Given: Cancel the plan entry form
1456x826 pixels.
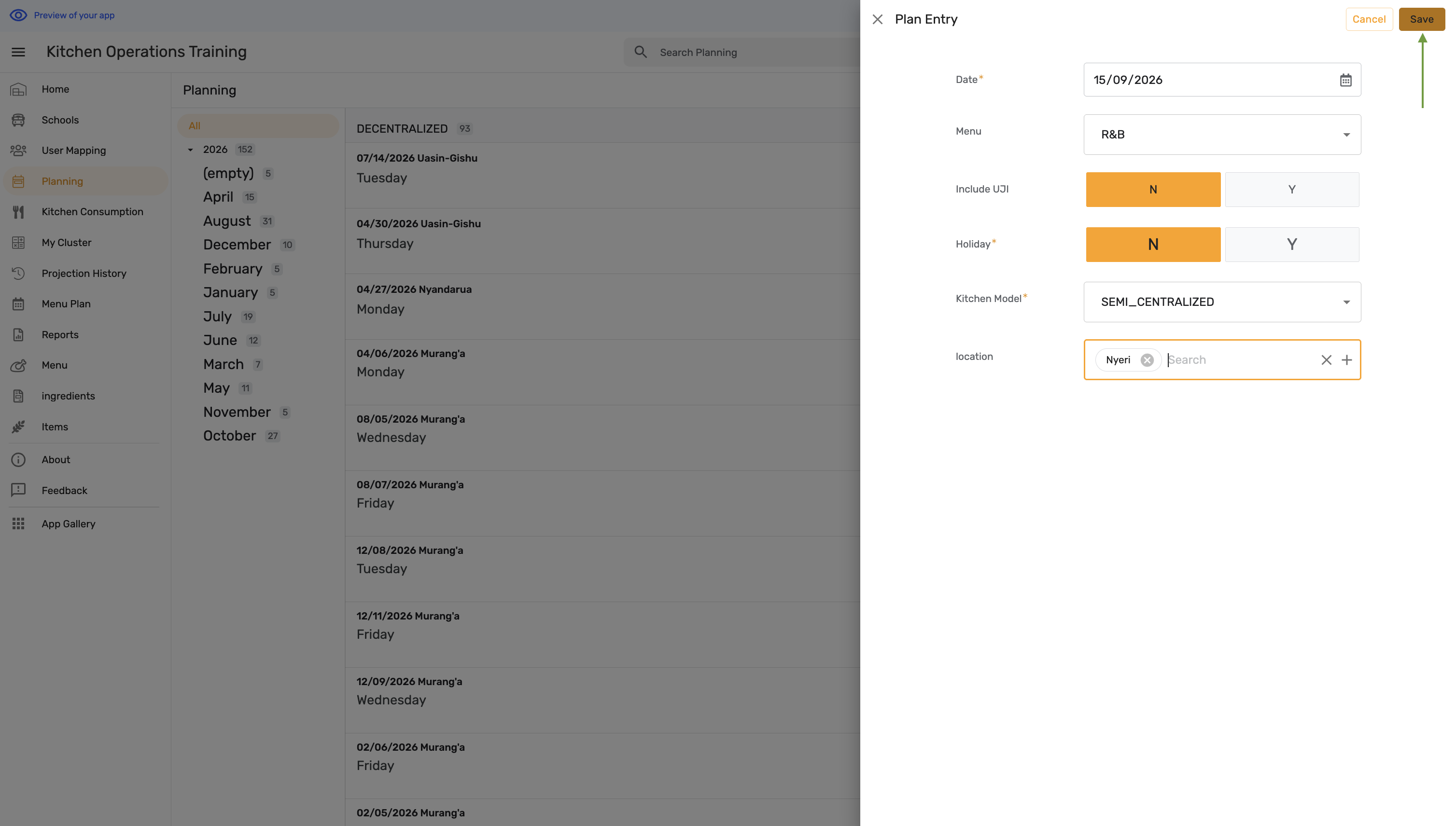Looking at the screenshot, I should click(x=1369, y=19).
